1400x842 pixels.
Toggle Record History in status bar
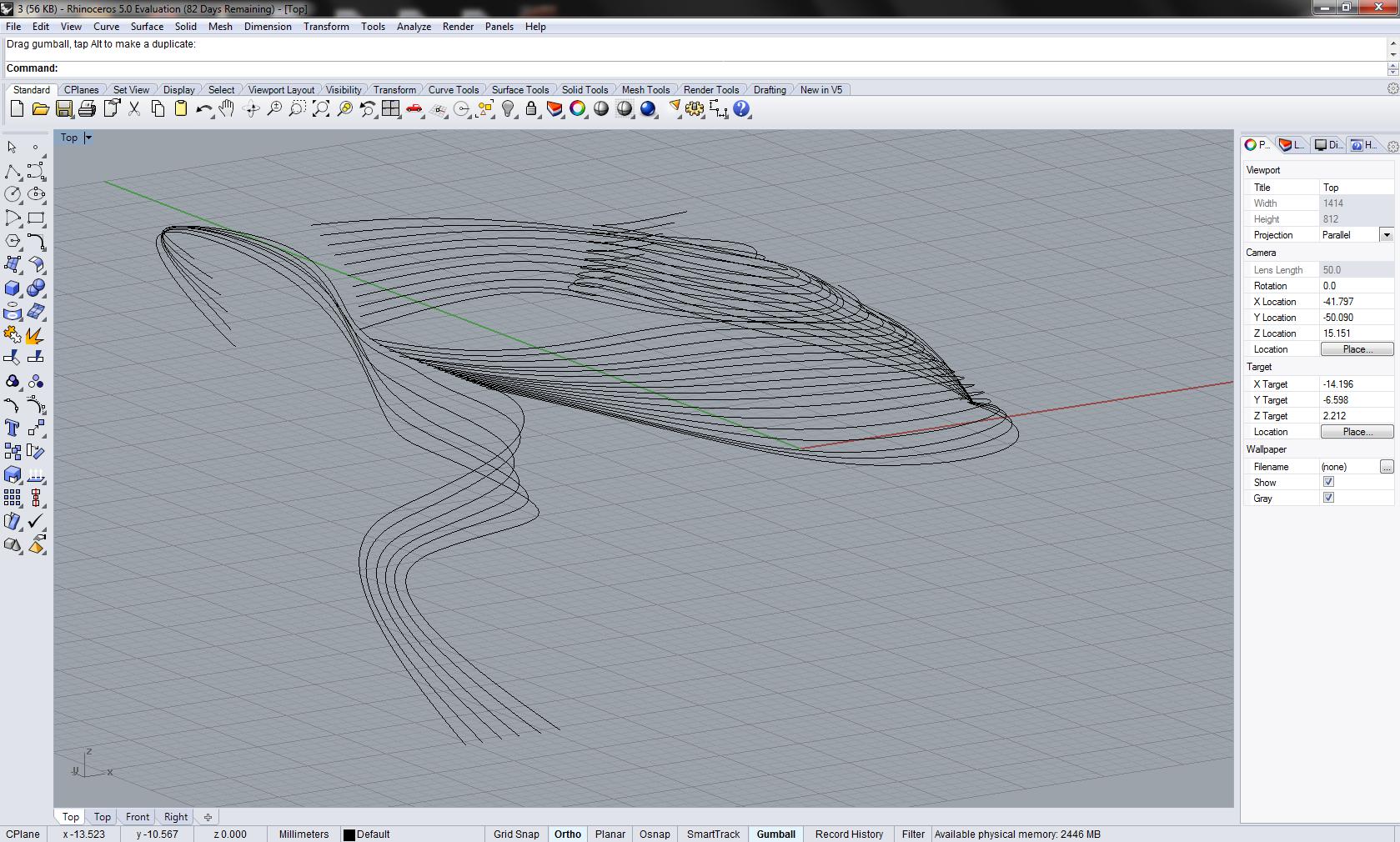pos(849,834)
